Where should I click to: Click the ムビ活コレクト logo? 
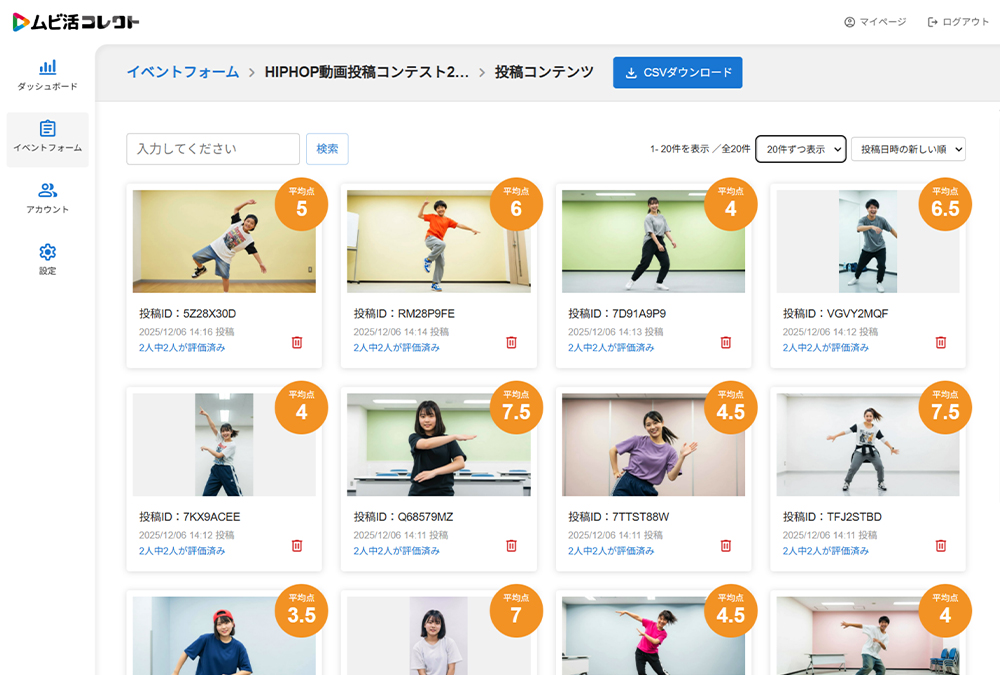pos(76,22)
